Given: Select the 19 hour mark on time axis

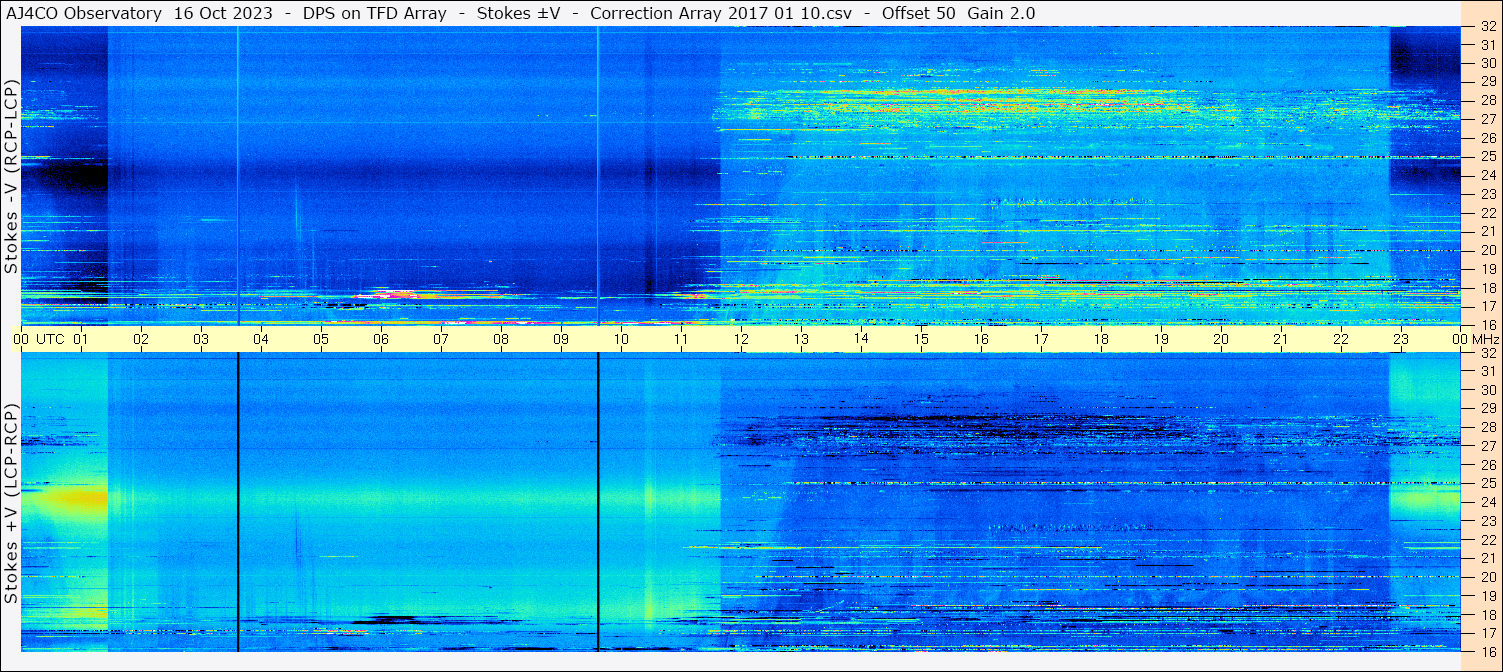Looking at the screenshot, I should point(1160,339).
